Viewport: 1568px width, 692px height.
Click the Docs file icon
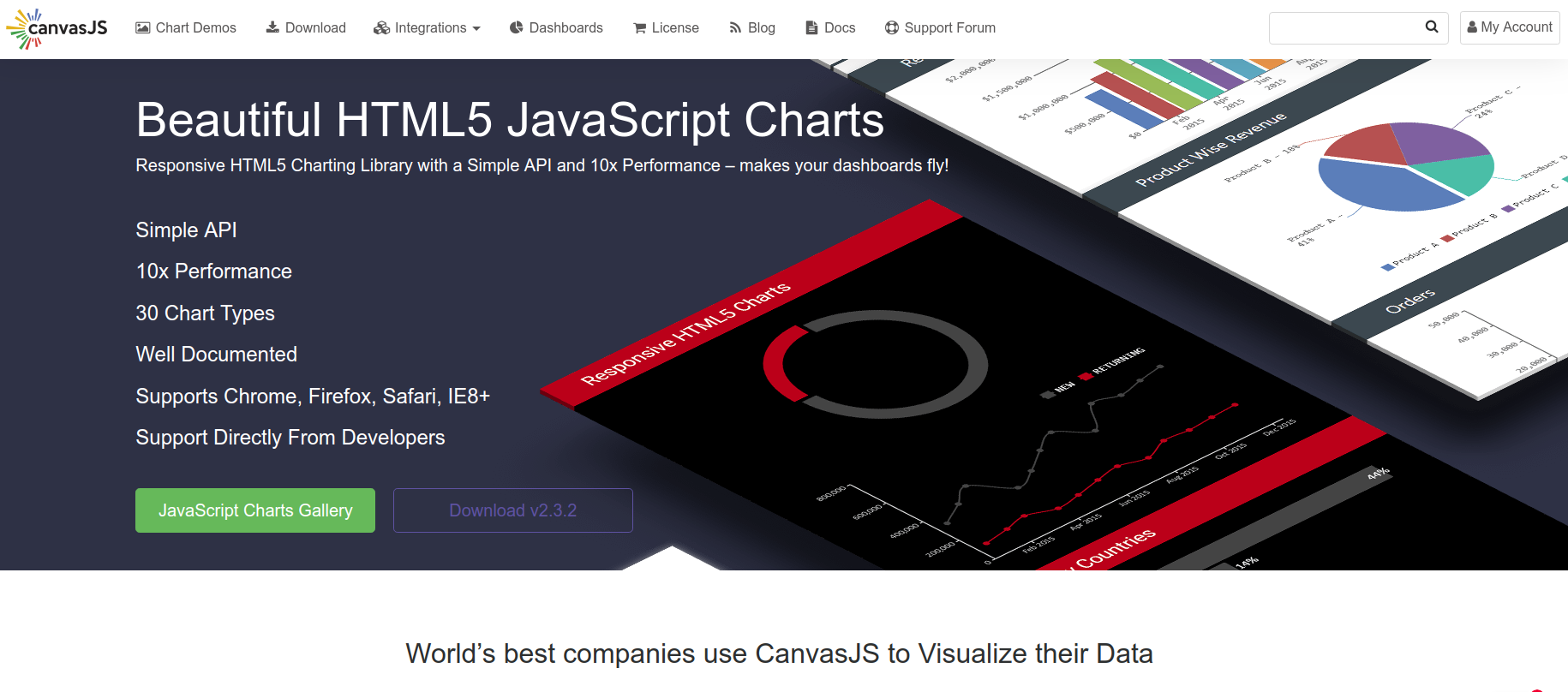[811, 28]
